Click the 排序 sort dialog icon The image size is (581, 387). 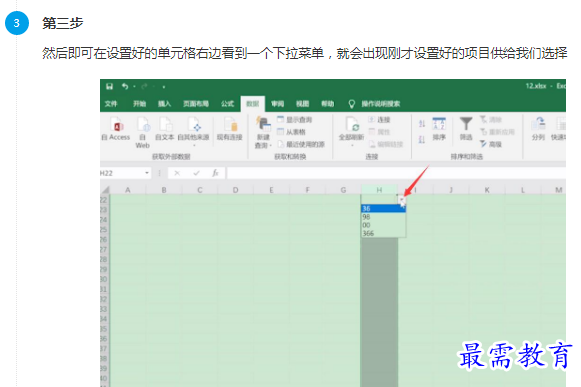tap(439, 129)
